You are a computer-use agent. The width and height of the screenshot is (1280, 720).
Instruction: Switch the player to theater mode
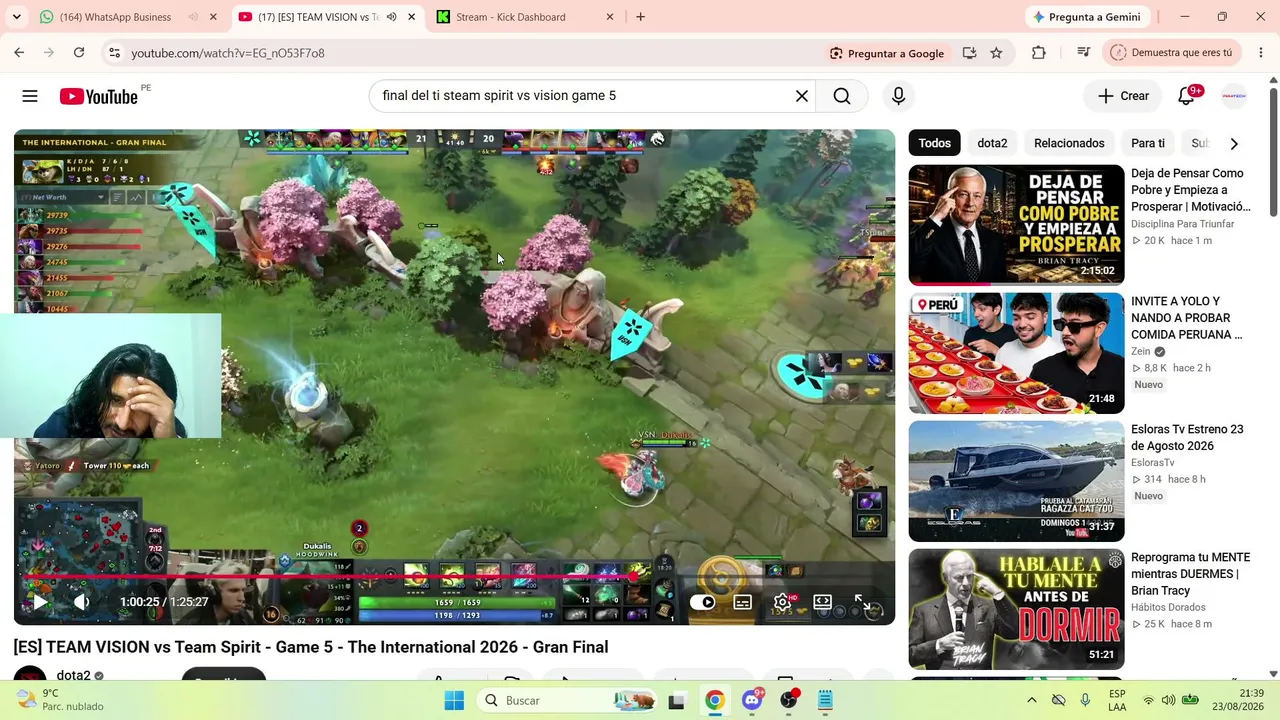point(823,602)
